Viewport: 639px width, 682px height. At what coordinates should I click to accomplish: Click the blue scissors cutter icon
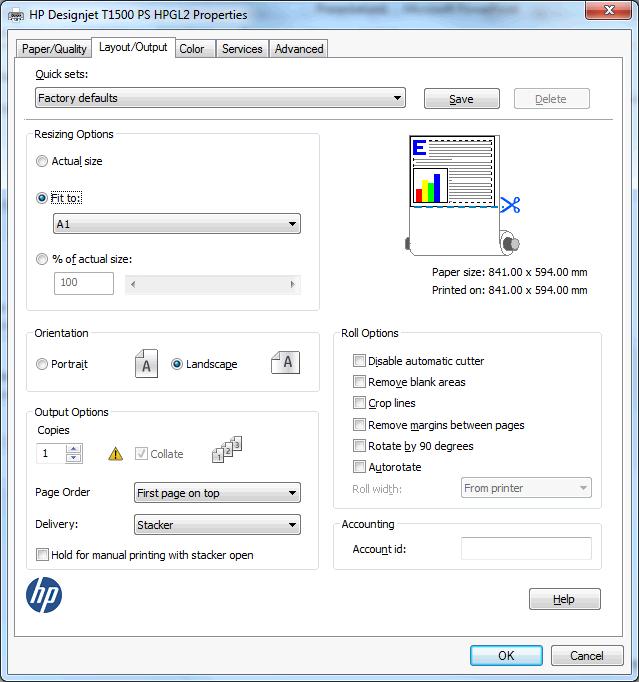point(510,205)
